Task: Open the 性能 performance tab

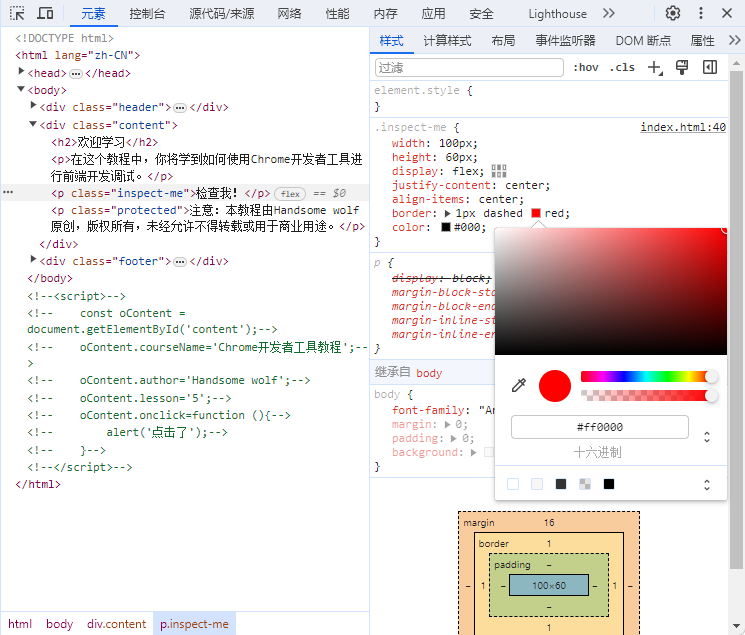Action: coord(337,14)
